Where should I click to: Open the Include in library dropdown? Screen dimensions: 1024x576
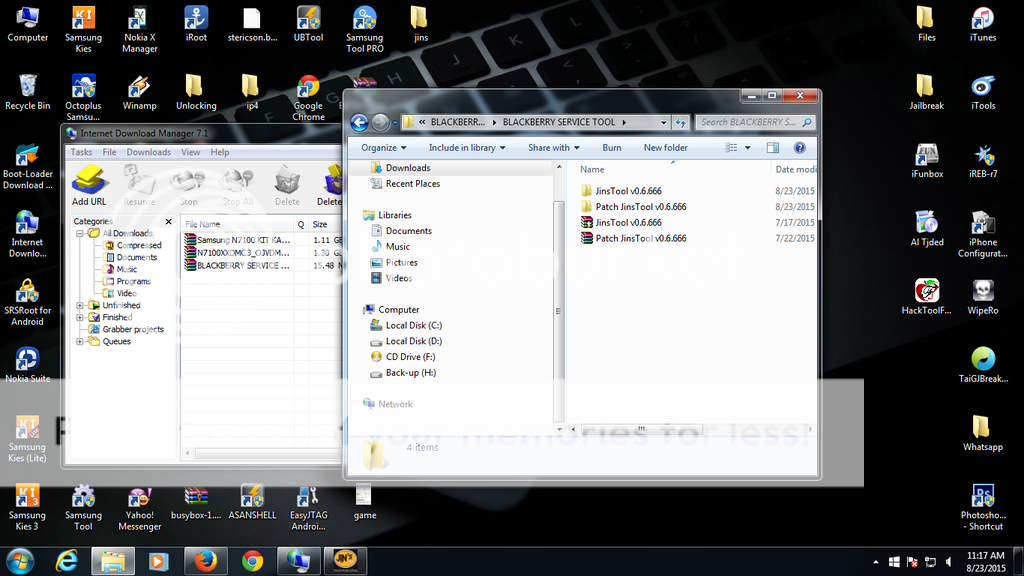point(467,147)
